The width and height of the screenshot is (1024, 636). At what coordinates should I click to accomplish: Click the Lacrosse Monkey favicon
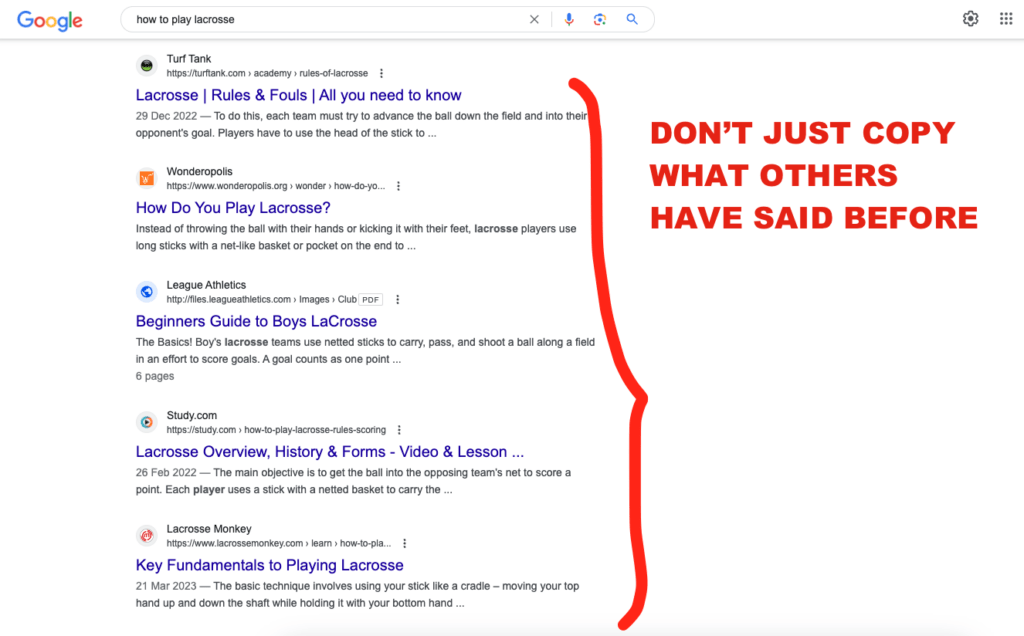(147, 535)
